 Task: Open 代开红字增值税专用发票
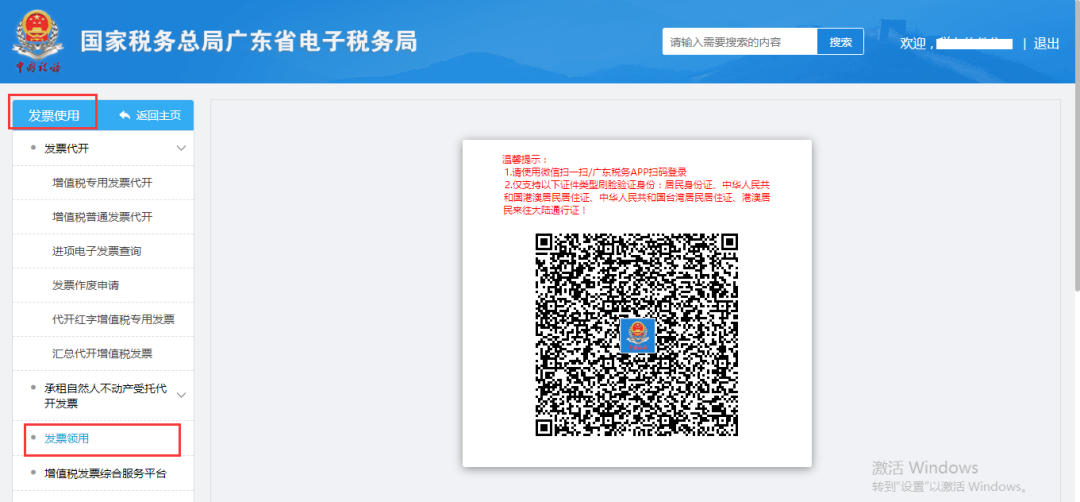(114, 320)
